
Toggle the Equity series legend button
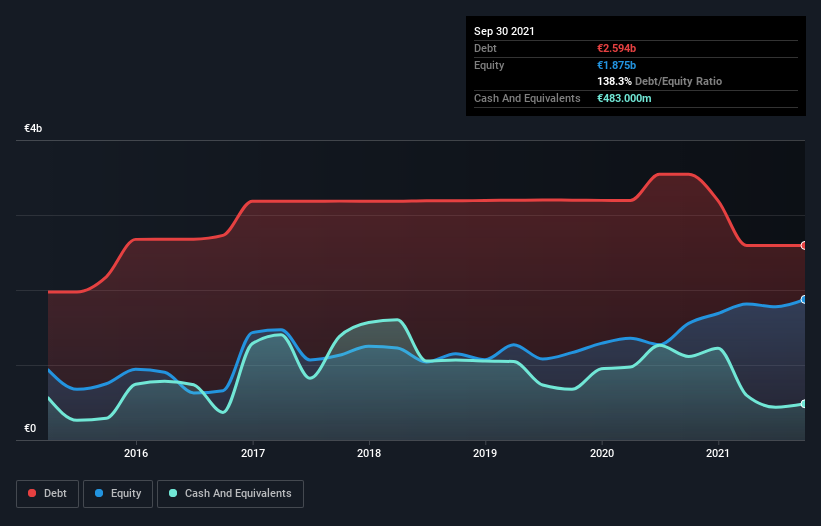[118, 494]
